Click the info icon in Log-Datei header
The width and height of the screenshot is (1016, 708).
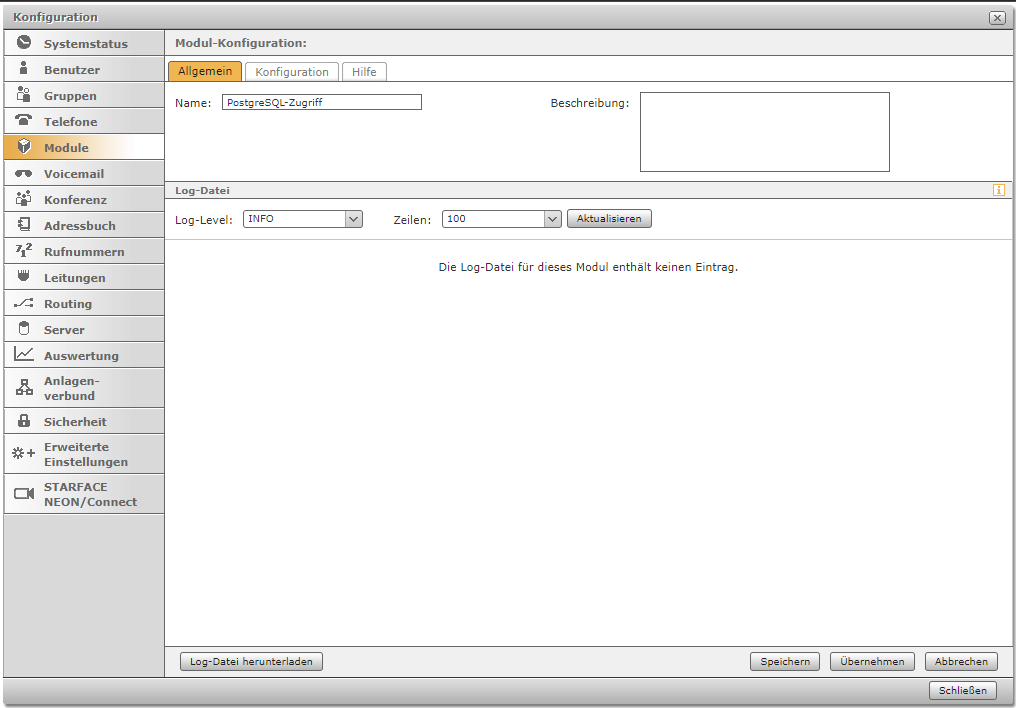point(998,189)
